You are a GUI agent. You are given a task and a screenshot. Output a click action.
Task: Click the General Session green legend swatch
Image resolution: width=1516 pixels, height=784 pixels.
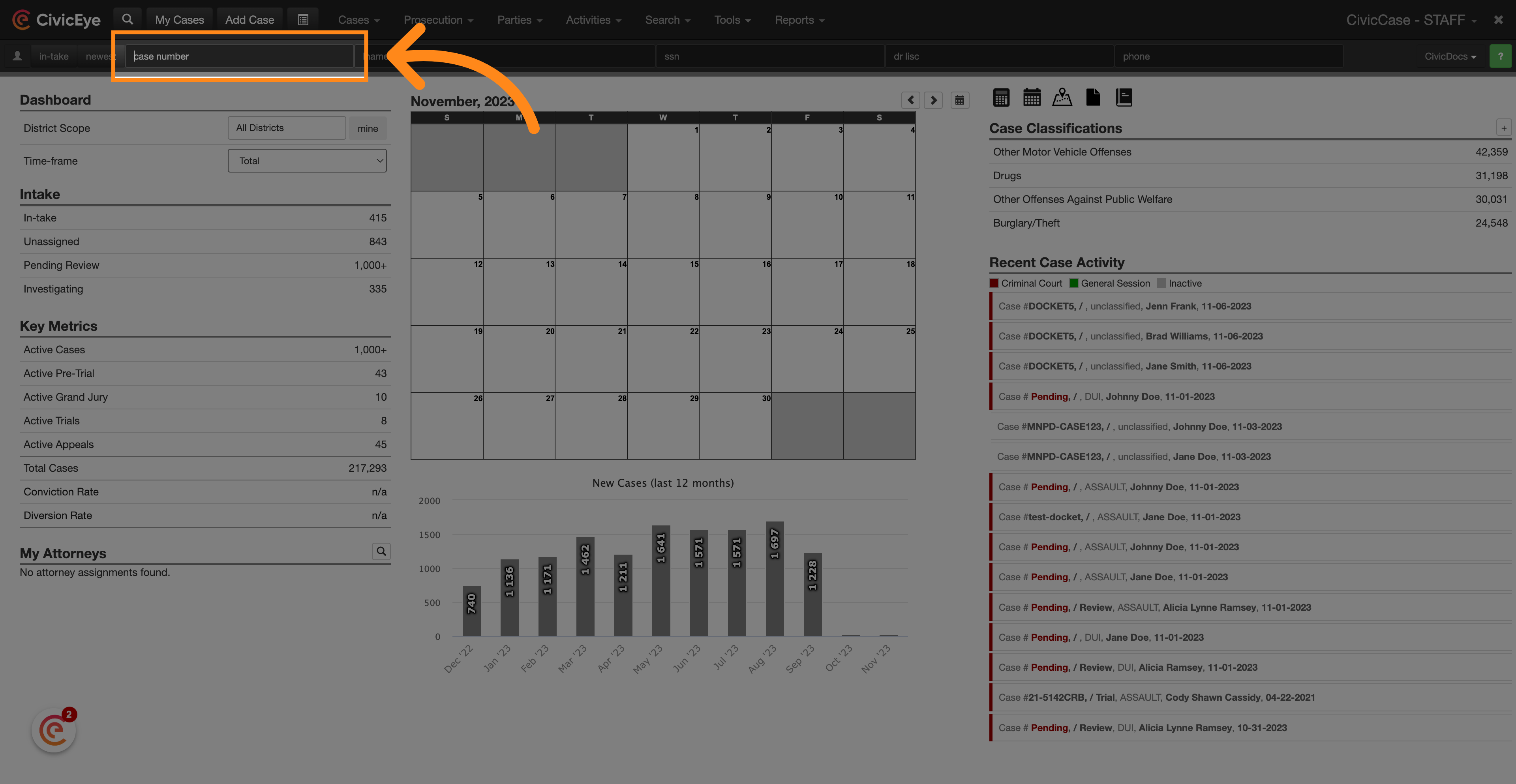coord(1073,283)
